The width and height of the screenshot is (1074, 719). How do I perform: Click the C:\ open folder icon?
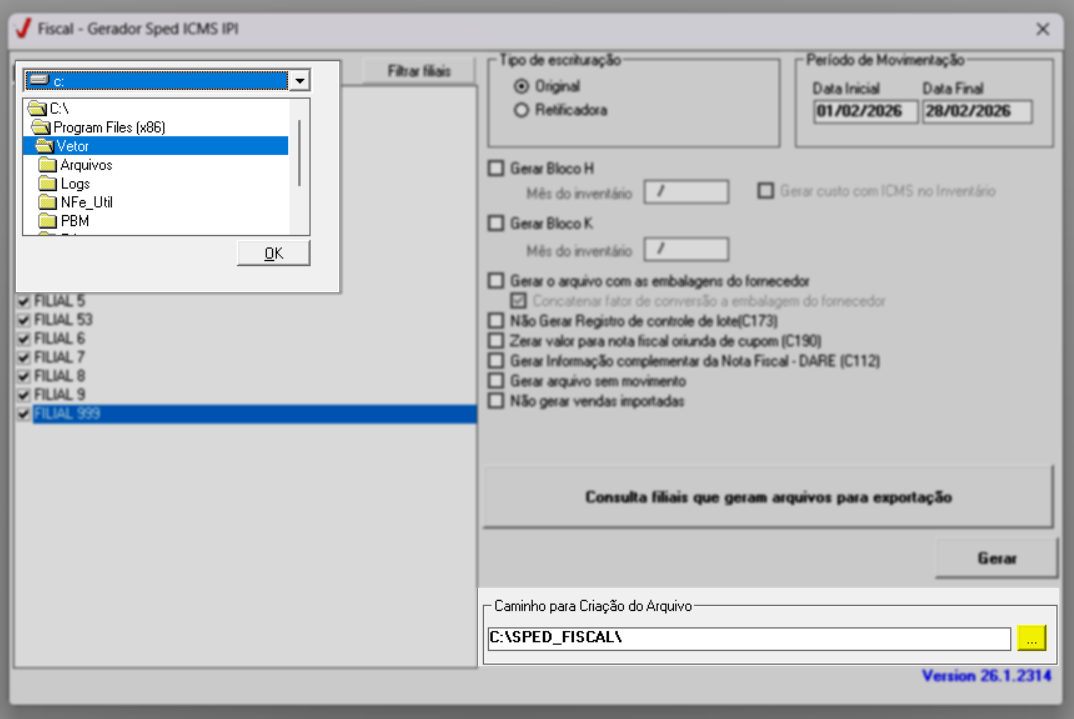37,108
